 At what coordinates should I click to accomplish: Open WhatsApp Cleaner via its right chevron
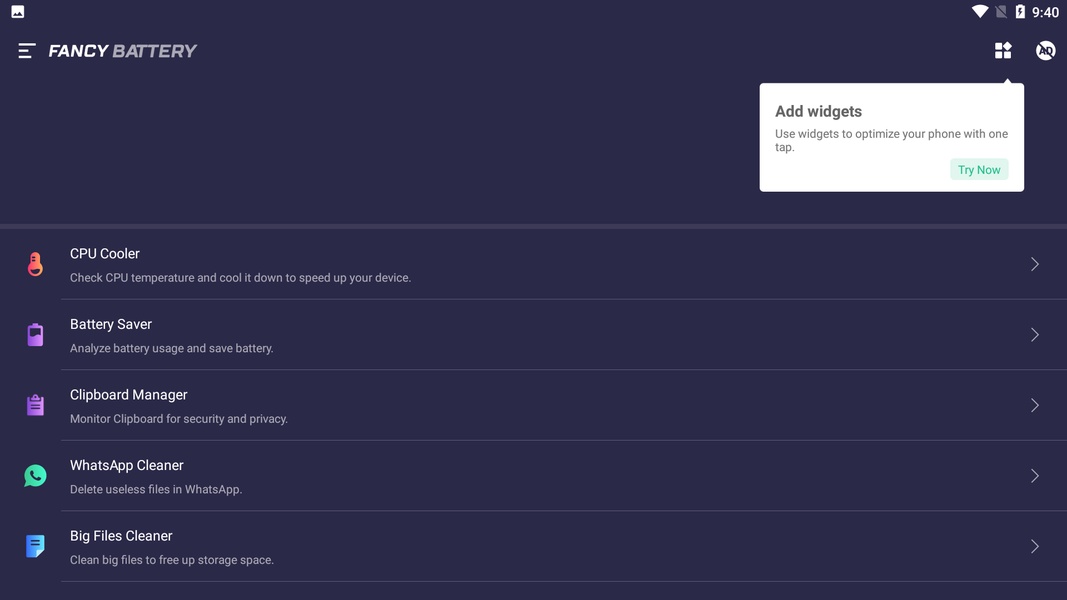[1034, 476]
